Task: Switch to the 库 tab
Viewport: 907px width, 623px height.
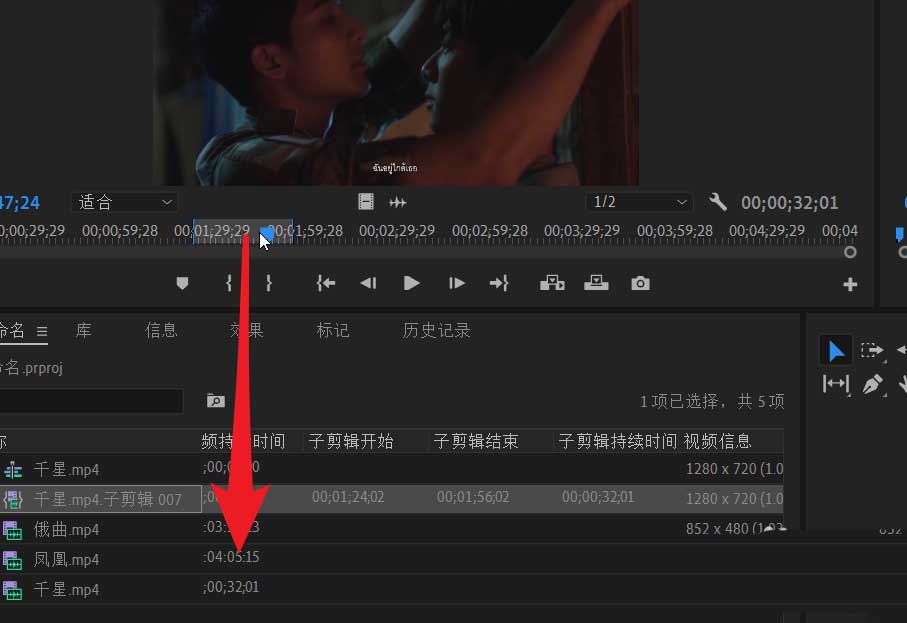Action: click(83, 330)
